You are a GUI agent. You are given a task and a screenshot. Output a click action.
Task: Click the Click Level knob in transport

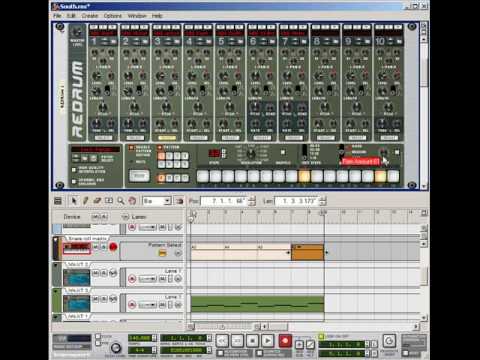pos(116,348)
